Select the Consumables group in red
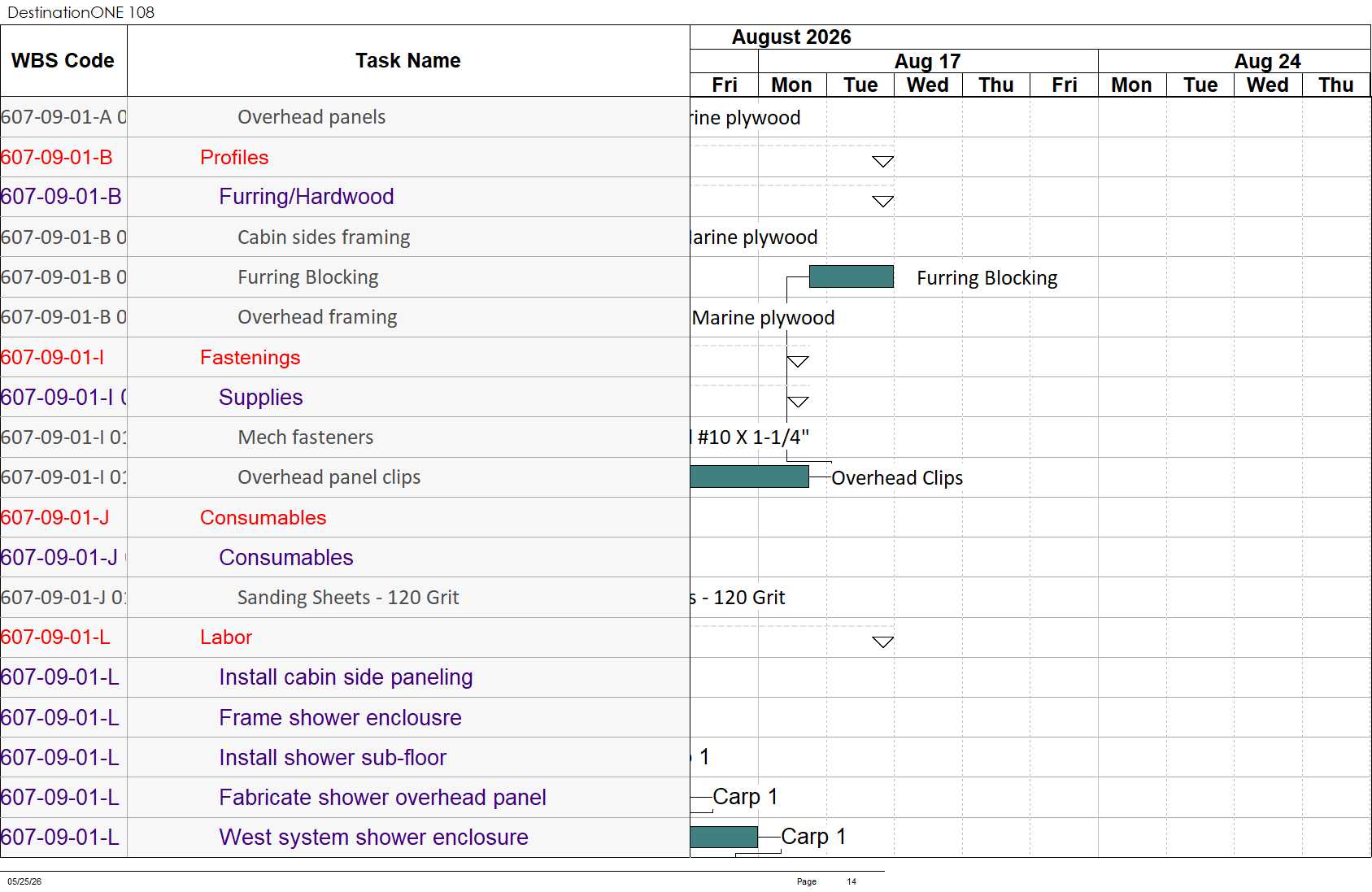This screenshot has height=892, width=1372. [x=263, y=517]
